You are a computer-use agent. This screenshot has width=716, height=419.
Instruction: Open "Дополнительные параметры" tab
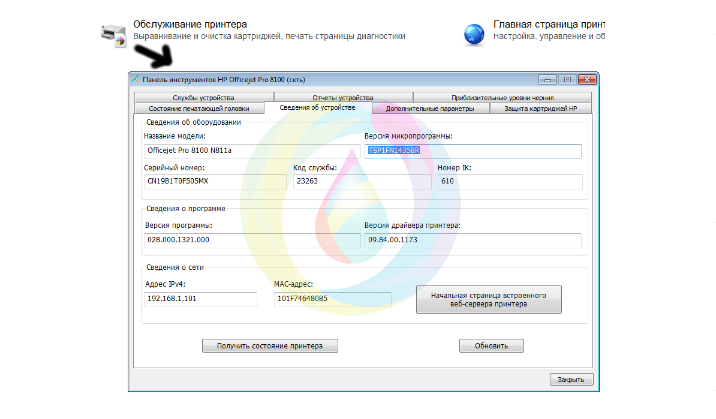coord(430,108)
